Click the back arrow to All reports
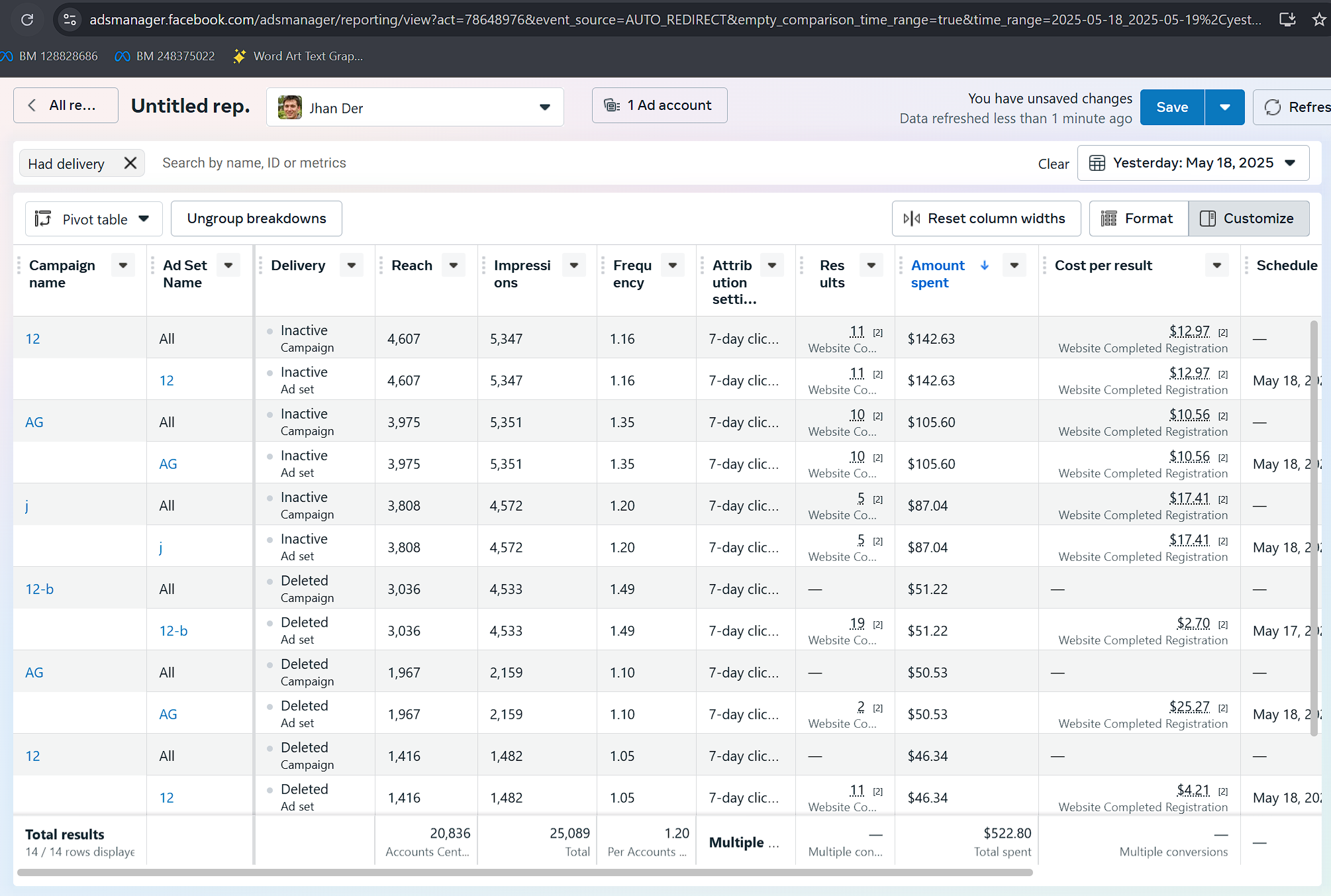The image size is (1331, 896). click(32, 105)
